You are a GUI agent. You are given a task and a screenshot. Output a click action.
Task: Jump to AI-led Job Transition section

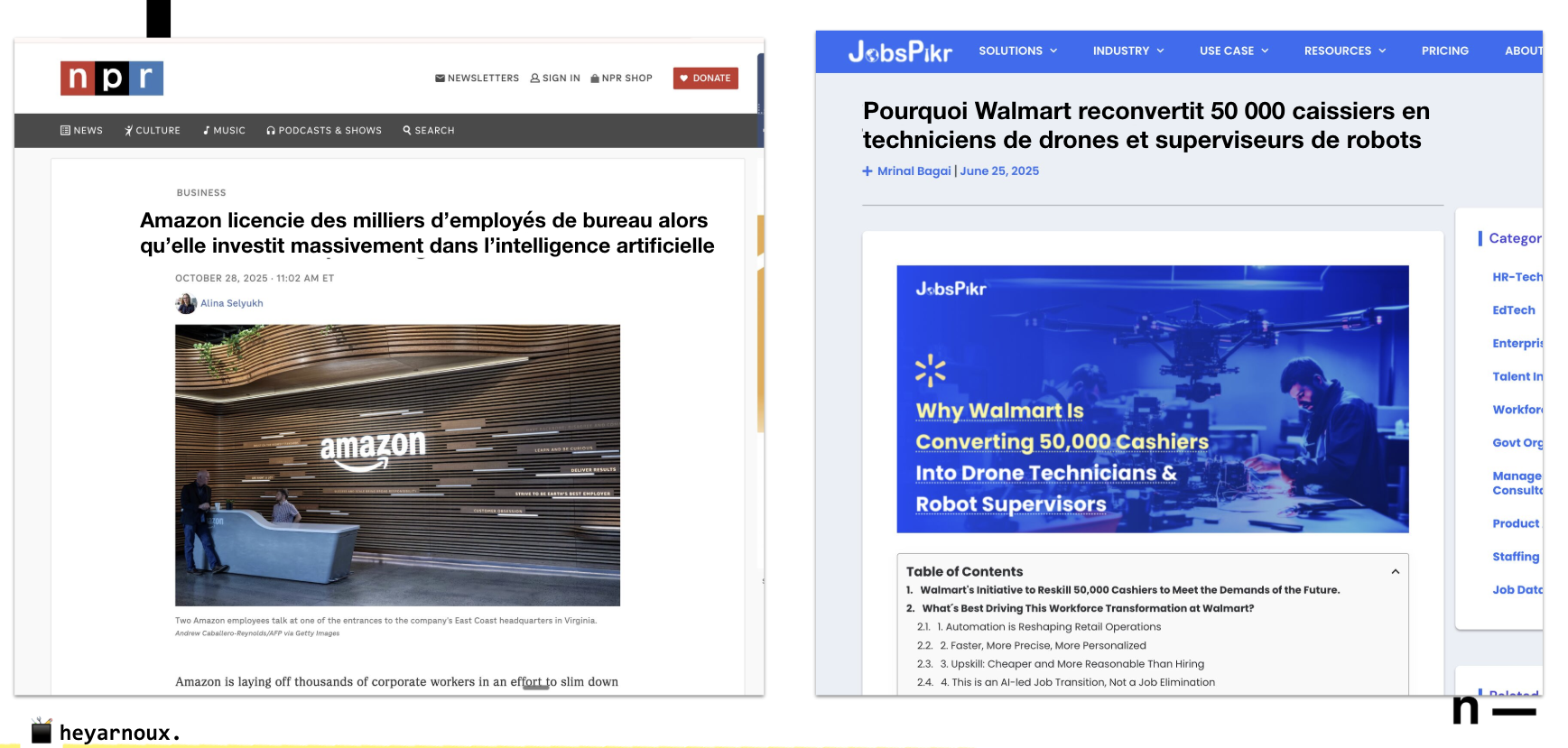[1078, 683]
